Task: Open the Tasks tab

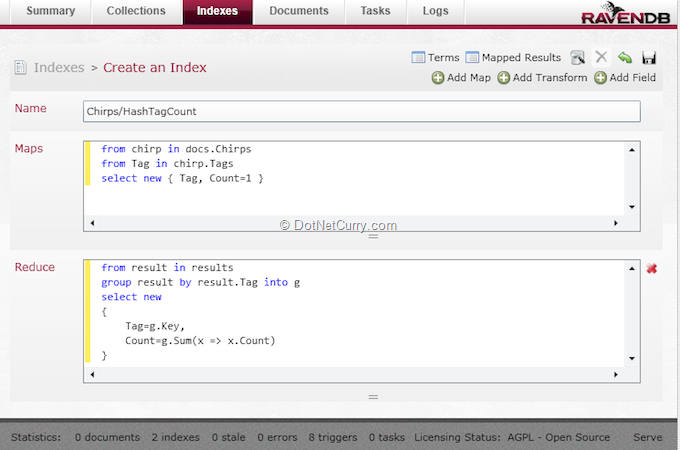Action: 376,11
